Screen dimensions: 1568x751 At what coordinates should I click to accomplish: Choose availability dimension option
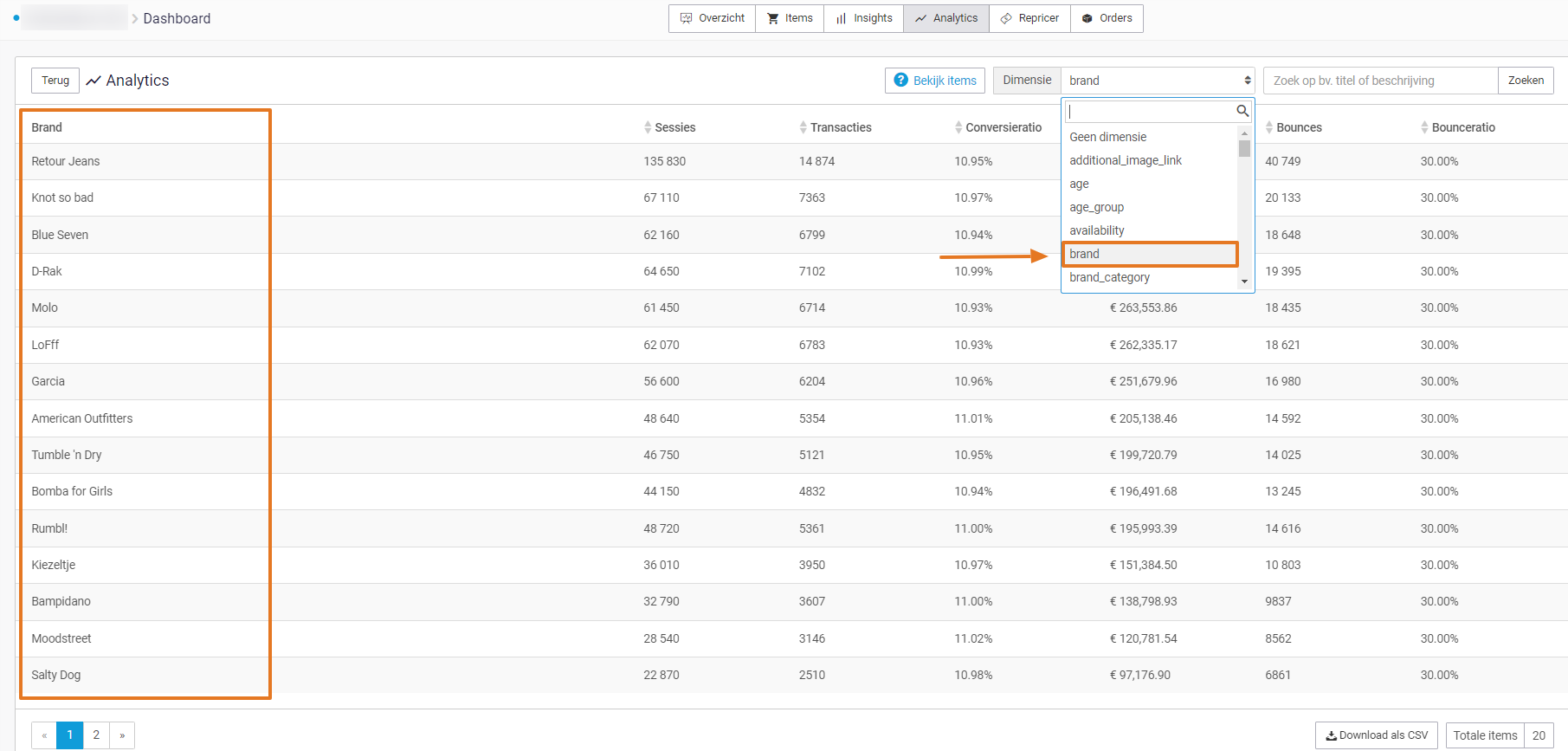[x=1150, y=230]
